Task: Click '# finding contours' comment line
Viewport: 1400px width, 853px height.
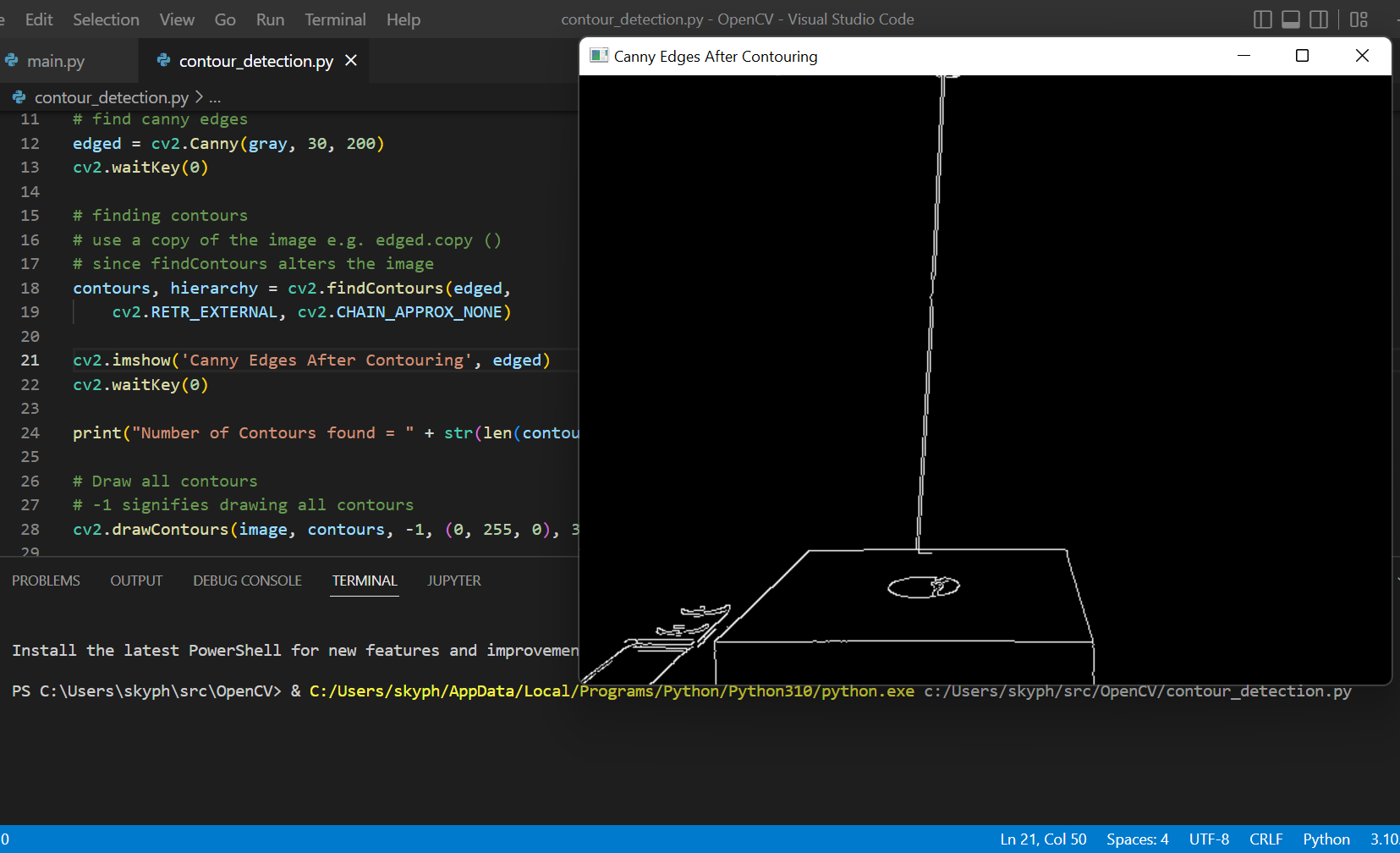Action: pyautogui.click(x=160, y=216)
